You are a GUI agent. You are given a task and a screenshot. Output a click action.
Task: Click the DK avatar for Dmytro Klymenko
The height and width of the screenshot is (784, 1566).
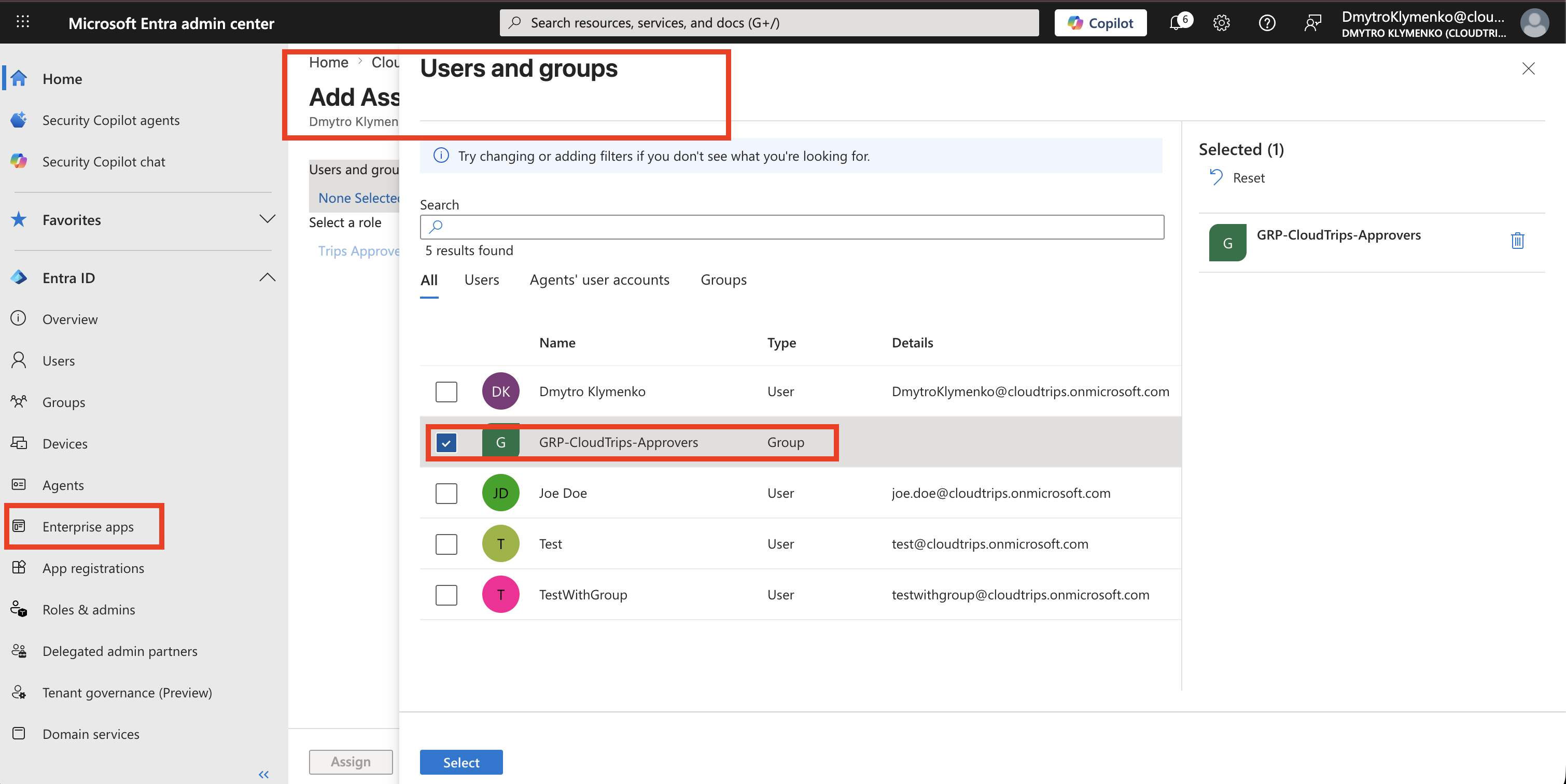500,391
